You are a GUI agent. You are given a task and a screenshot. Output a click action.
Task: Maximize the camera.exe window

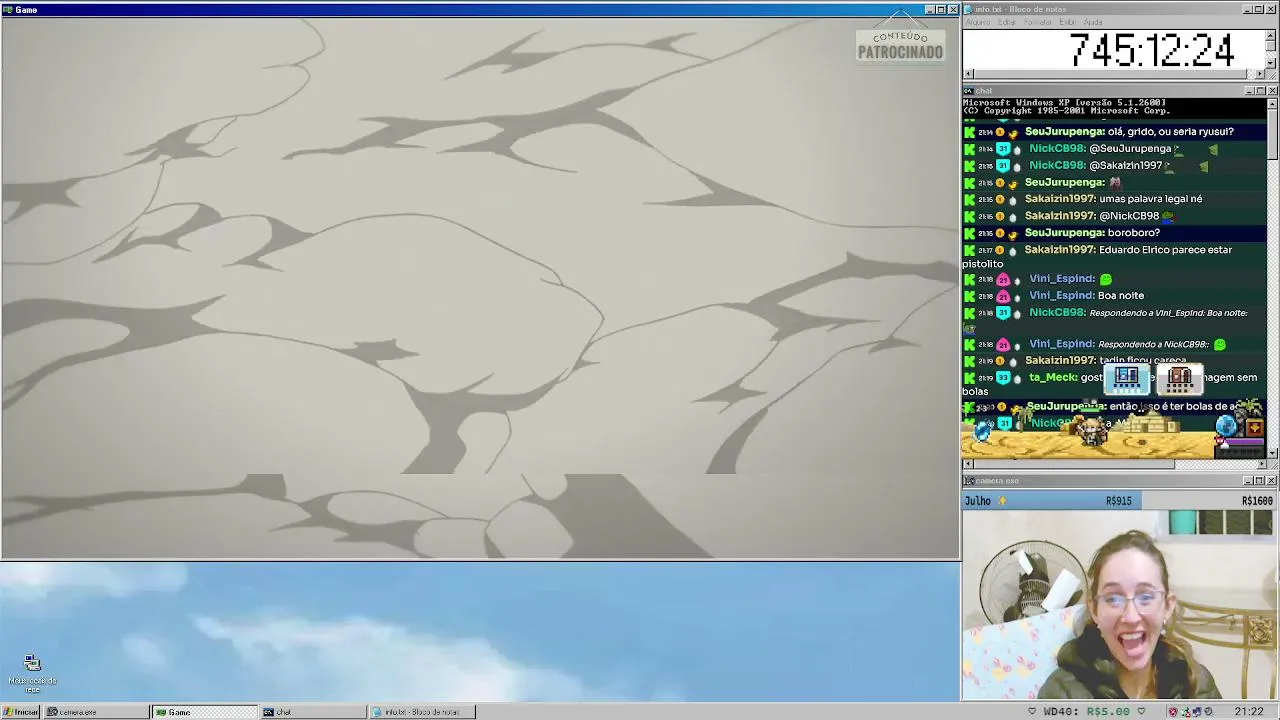(x=1260, y=481)
